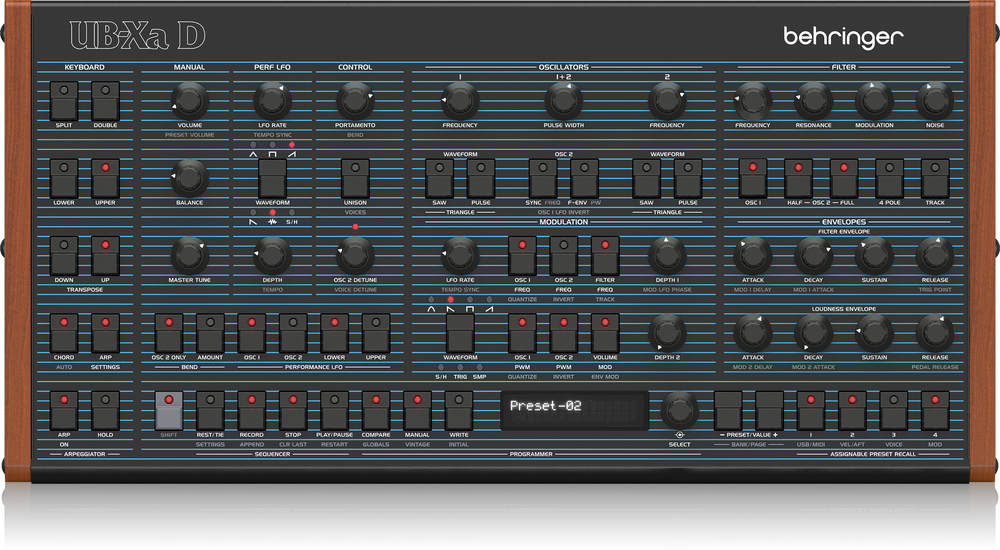Click the Modulation Waveform selector switch
The image size is (1000, 550).
coord(460,333)
